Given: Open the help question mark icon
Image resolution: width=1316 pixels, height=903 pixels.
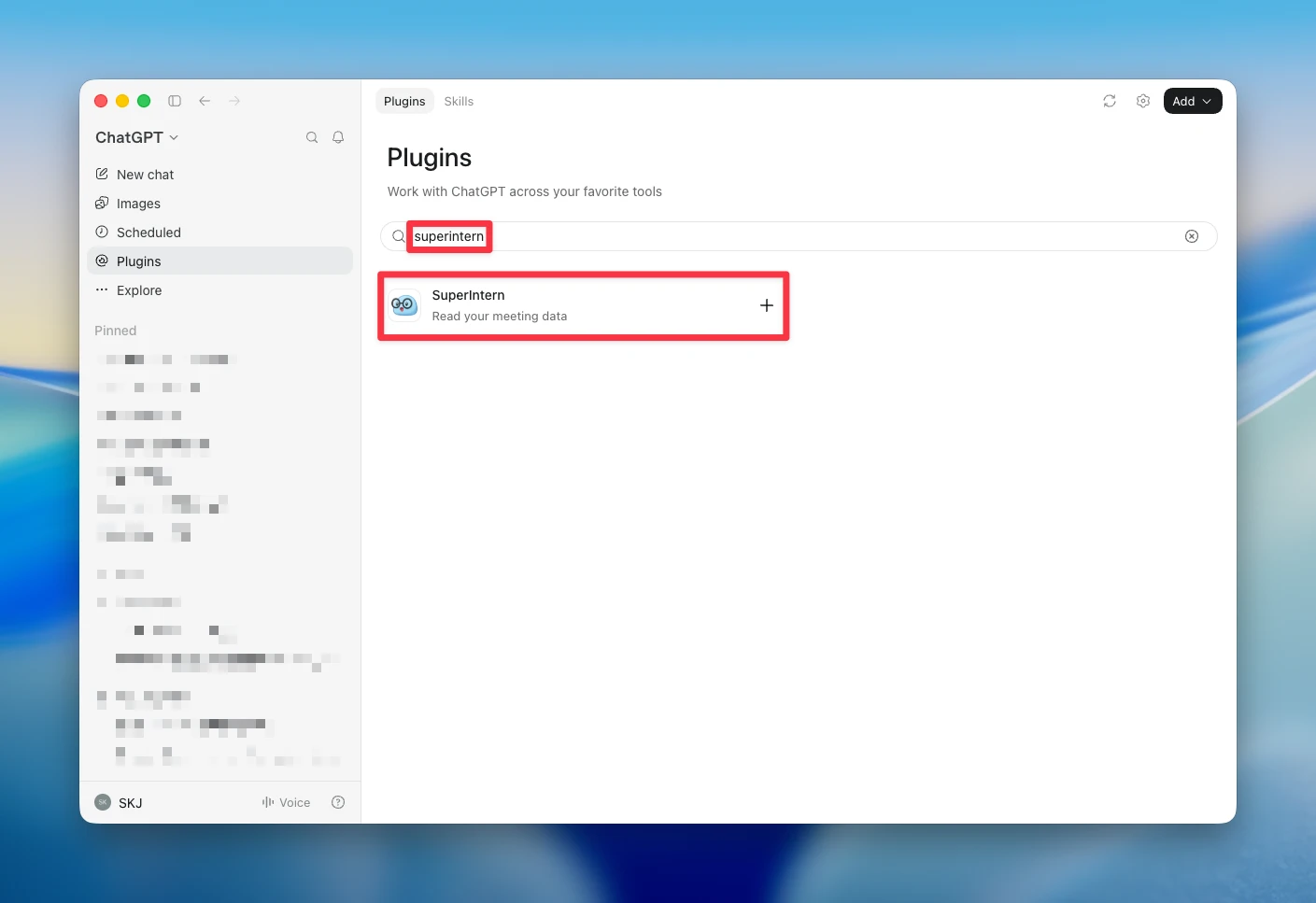Looking at the screenshot, I should [x=338, y=802].
